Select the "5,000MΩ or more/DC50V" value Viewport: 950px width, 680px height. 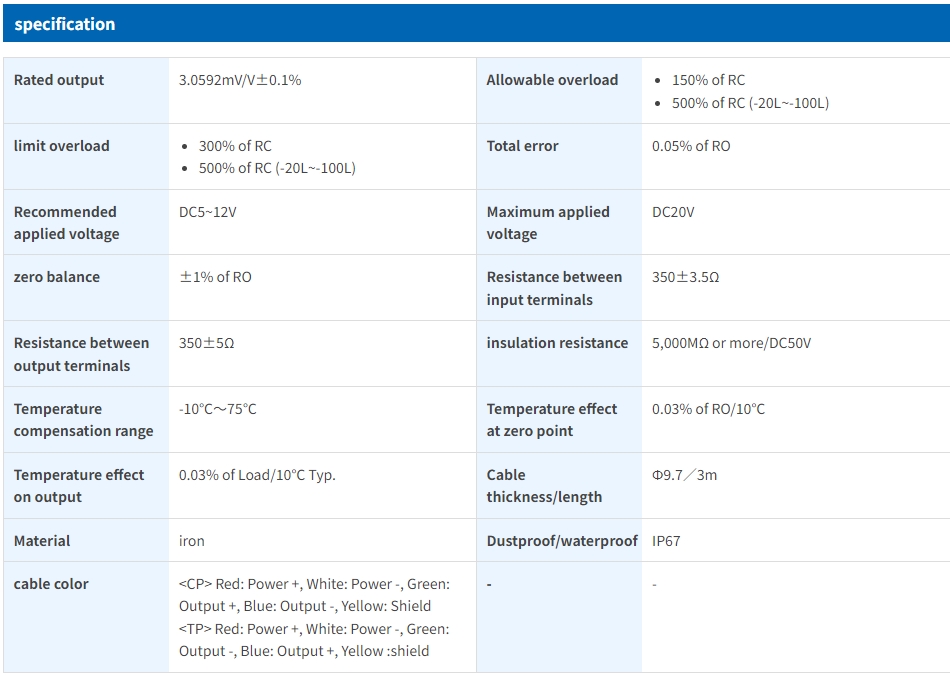click(x=731, y=343)
